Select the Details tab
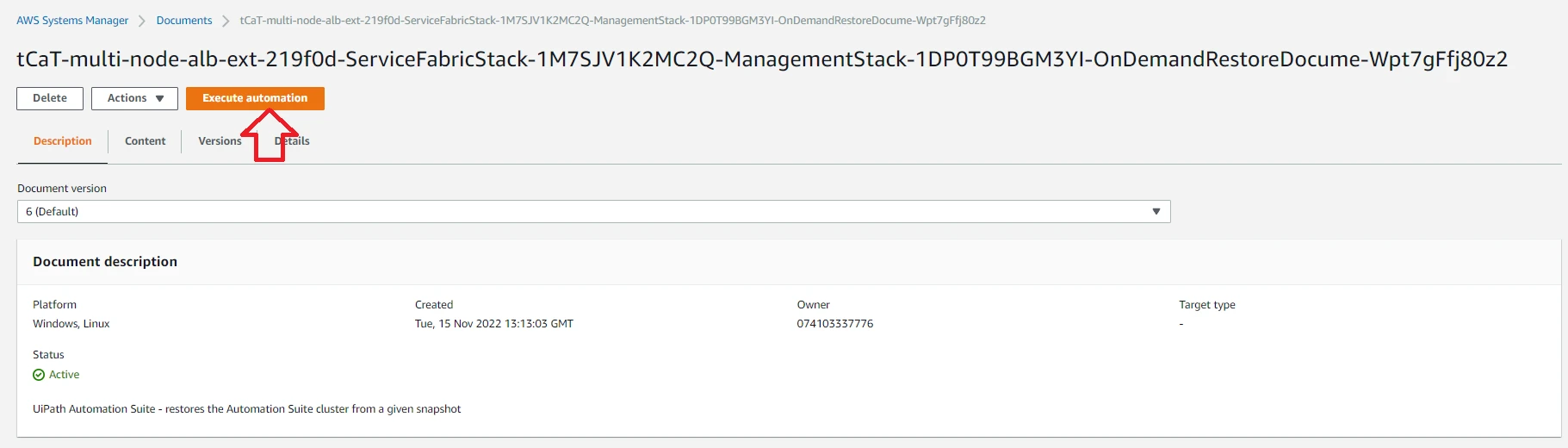This screenshot has width=1568, height=448. pos(292,141)
